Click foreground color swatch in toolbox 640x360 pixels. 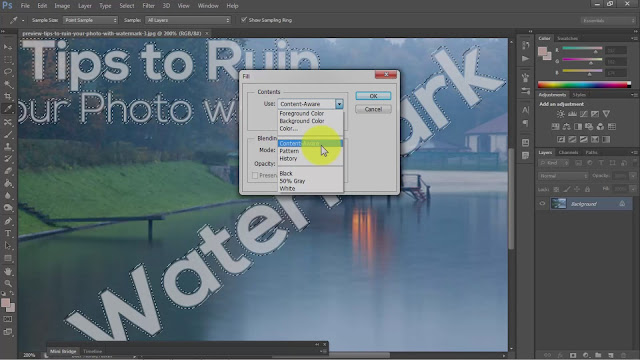(5, 302)
